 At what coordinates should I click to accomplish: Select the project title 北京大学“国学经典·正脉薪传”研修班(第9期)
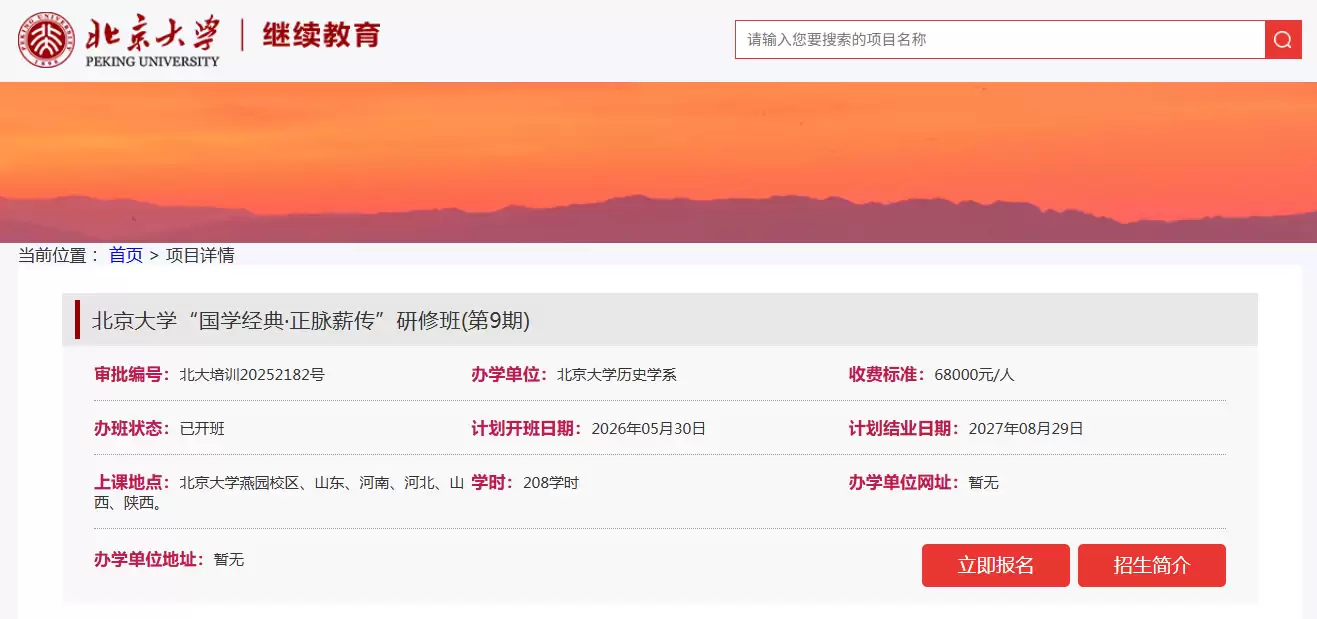click(311, 321)
